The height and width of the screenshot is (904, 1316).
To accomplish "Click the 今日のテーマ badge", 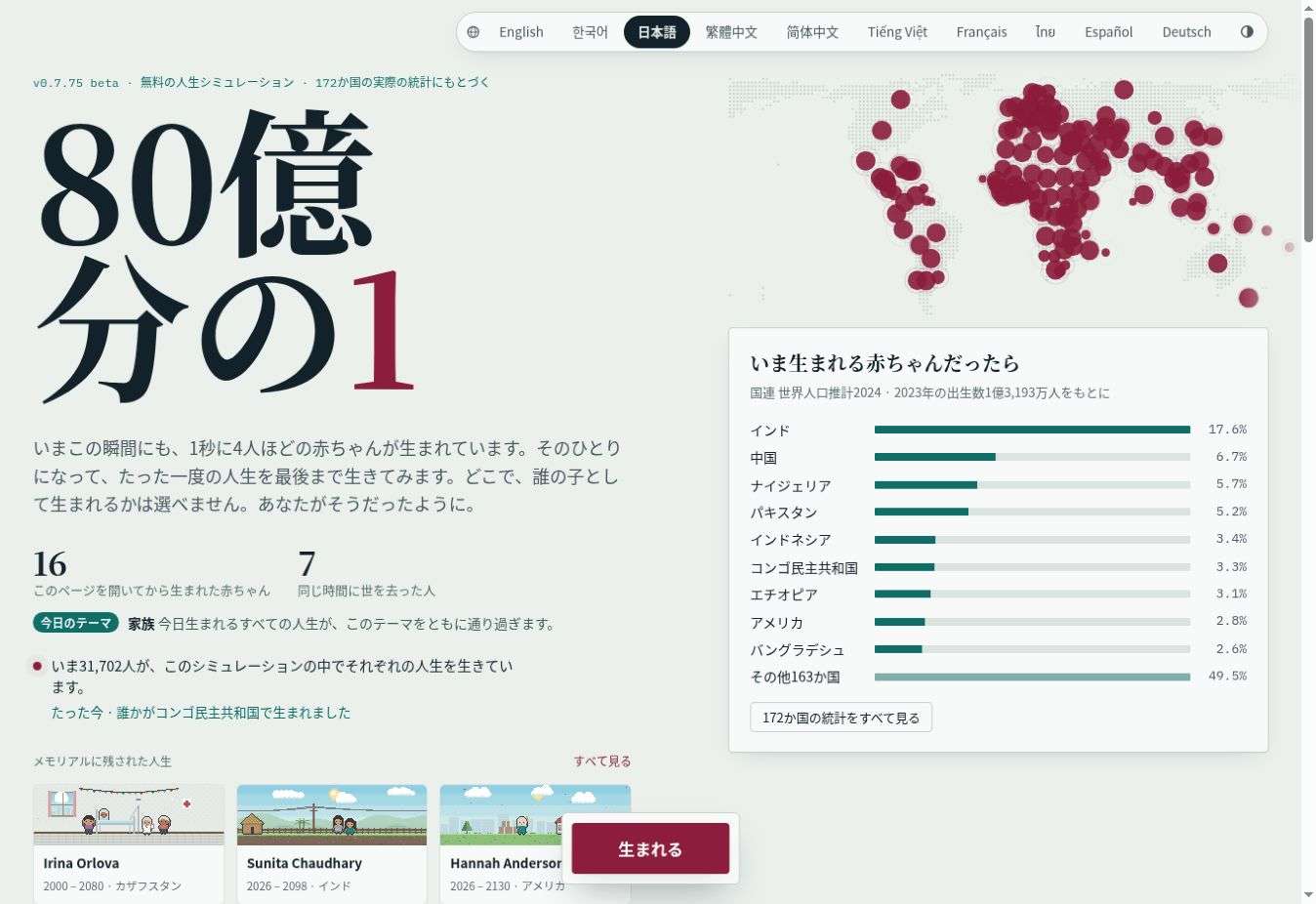I will [x=76, y=623].
